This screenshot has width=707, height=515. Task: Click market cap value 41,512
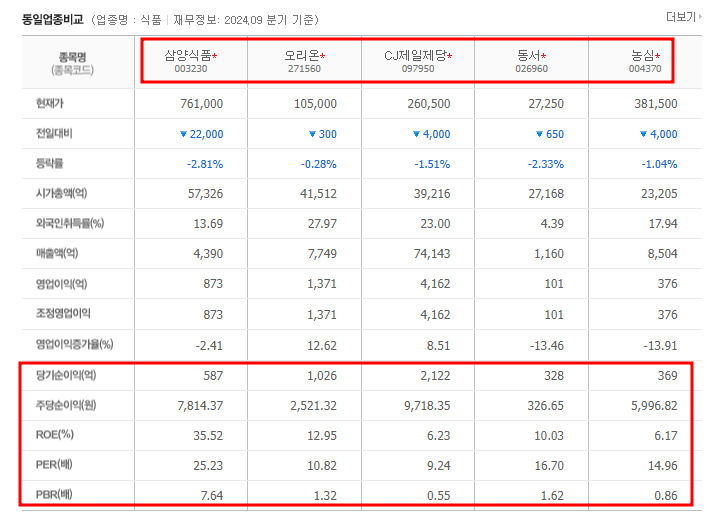pyautogui.click(x=319, y=194)
